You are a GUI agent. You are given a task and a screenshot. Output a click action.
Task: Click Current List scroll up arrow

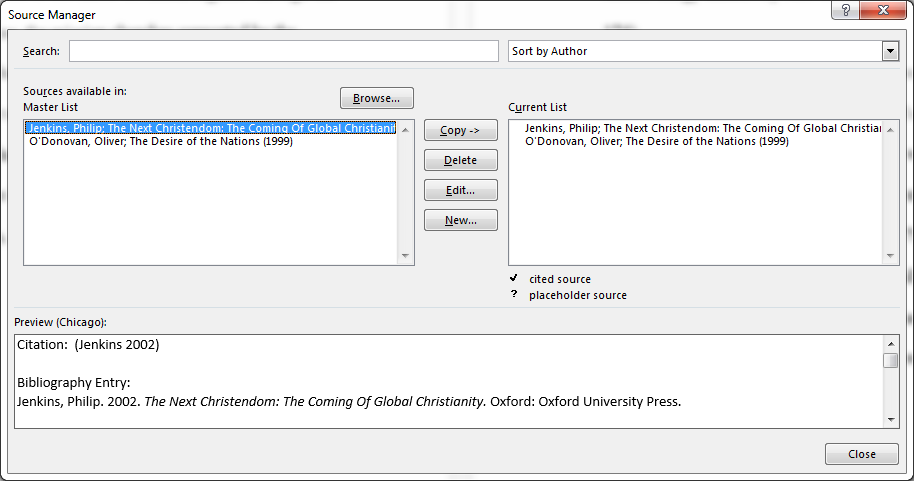pyautogui.click(x=890, y=129)
